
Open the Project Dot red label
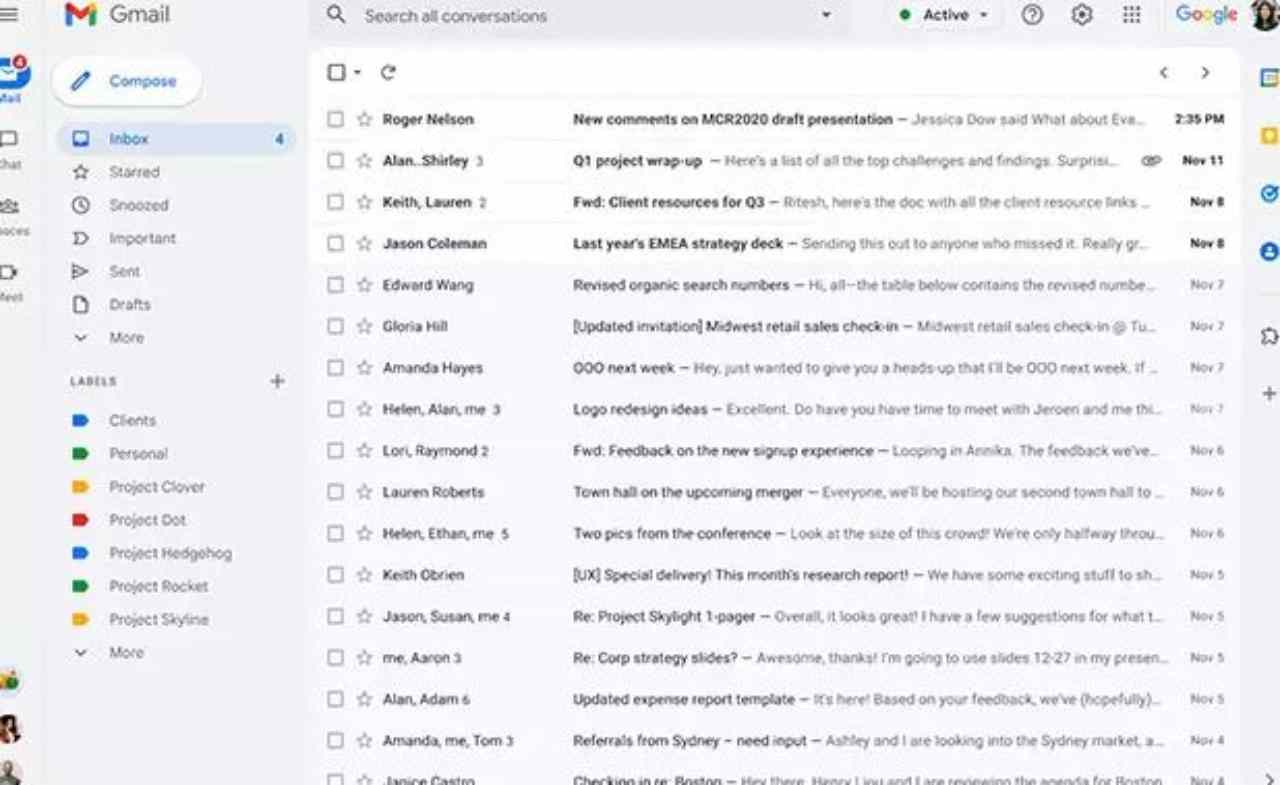click(147, 520)
